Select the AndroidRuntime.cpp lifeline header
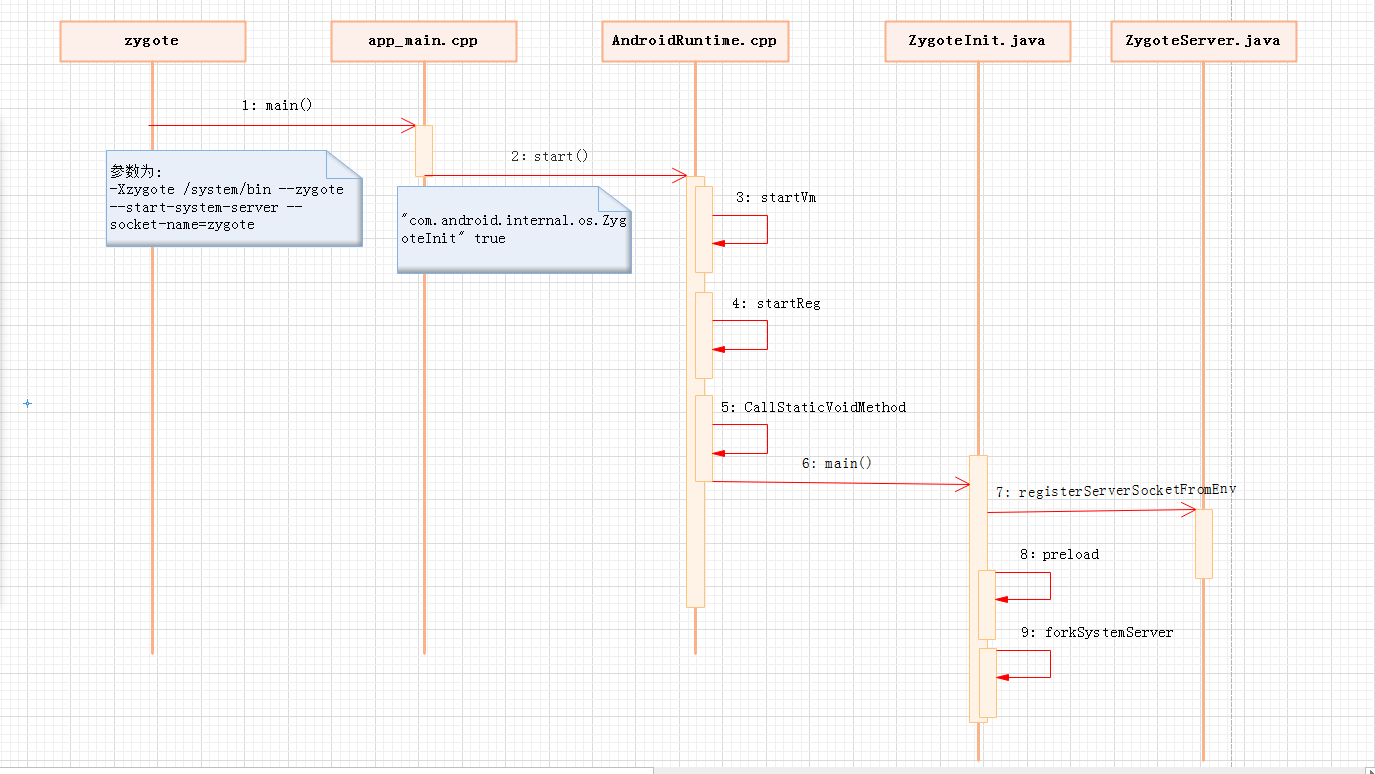Image resolution: width=1375 pixels, height=774 pixels. tap(694, 42)
